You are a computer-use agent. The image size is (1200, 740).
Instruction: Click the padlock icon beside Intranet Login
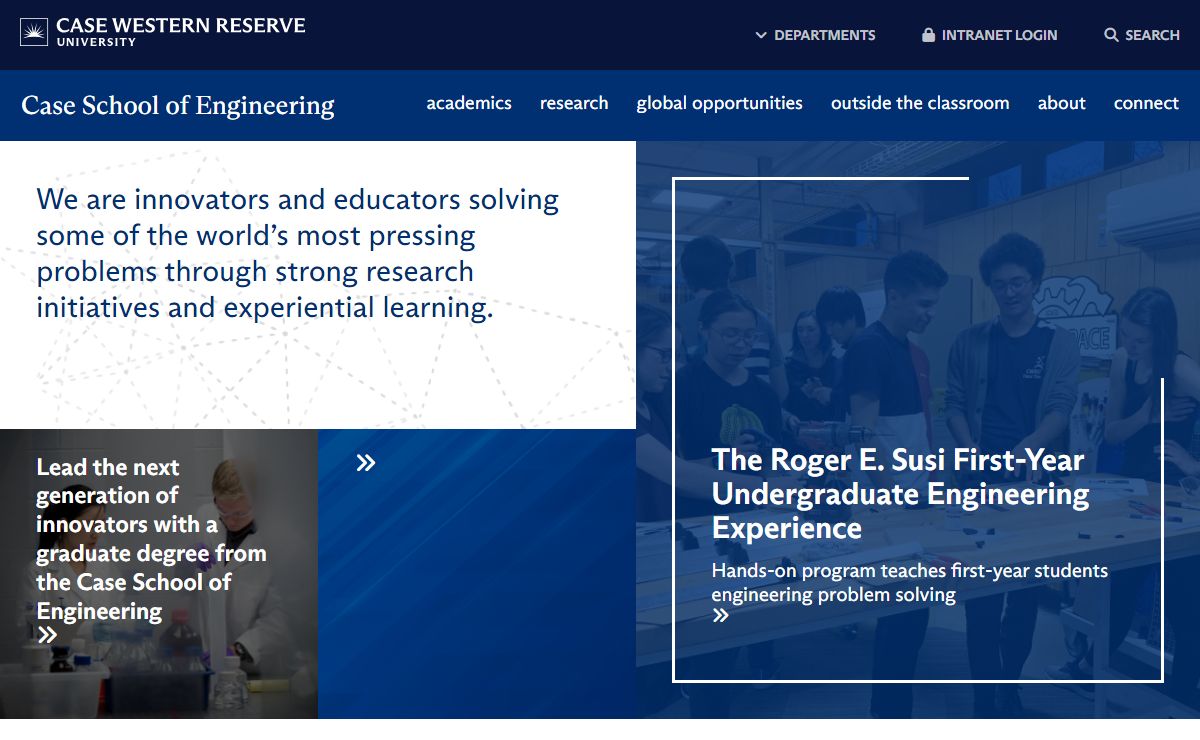pos(928,35)
